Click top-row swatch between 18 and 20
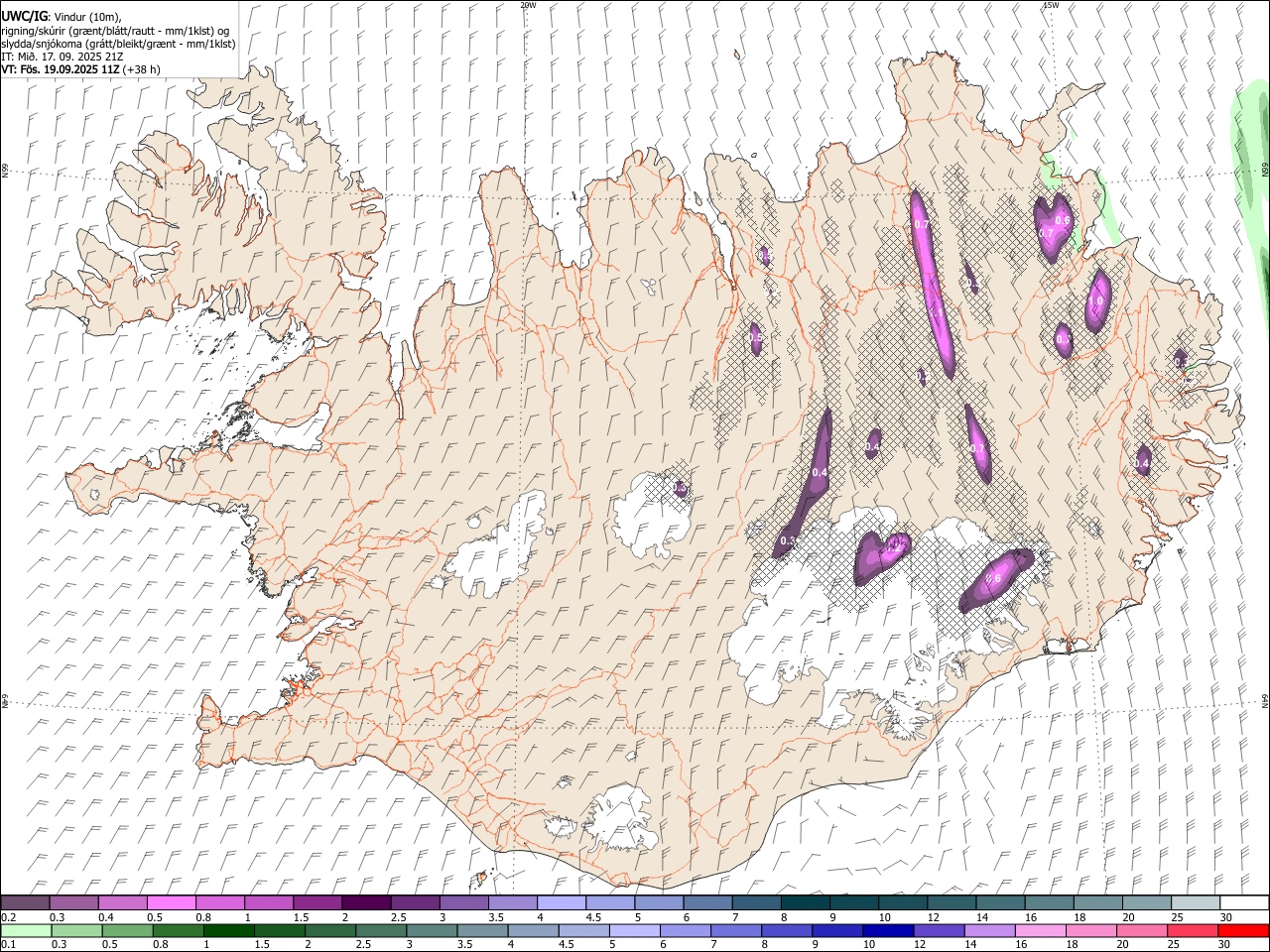The height and width of the screenshot is (952, 1270). [1097, 902]
